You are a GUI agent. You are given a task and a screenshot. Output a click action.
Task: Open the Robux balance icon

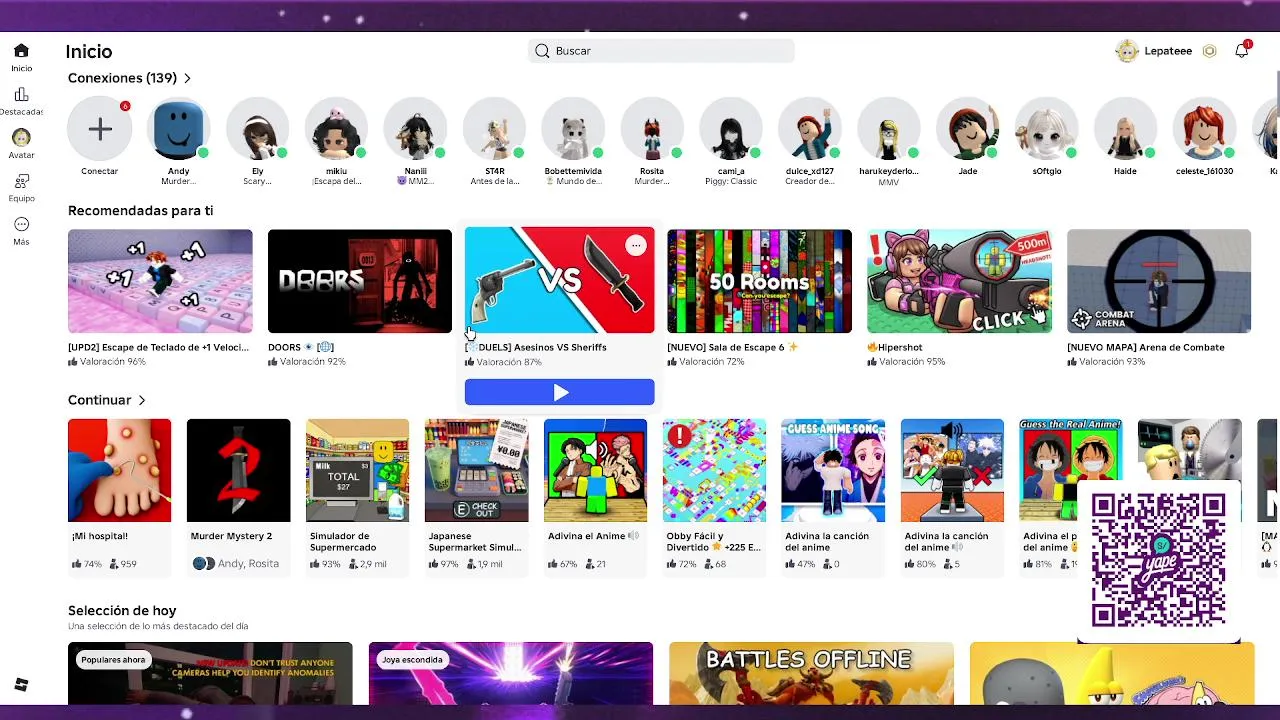click(x=1209, y=51)
